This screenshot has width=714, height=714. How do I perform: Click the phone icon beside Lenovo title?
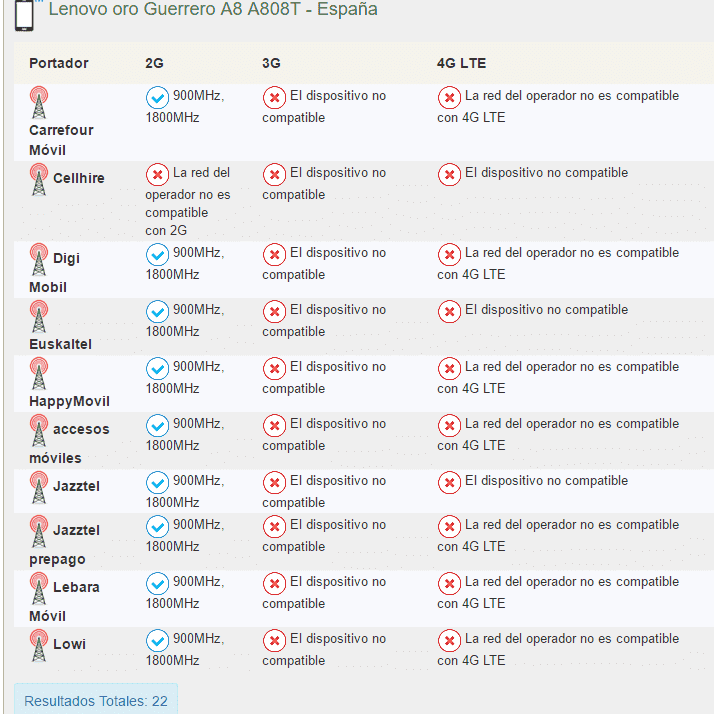(25, 15)
